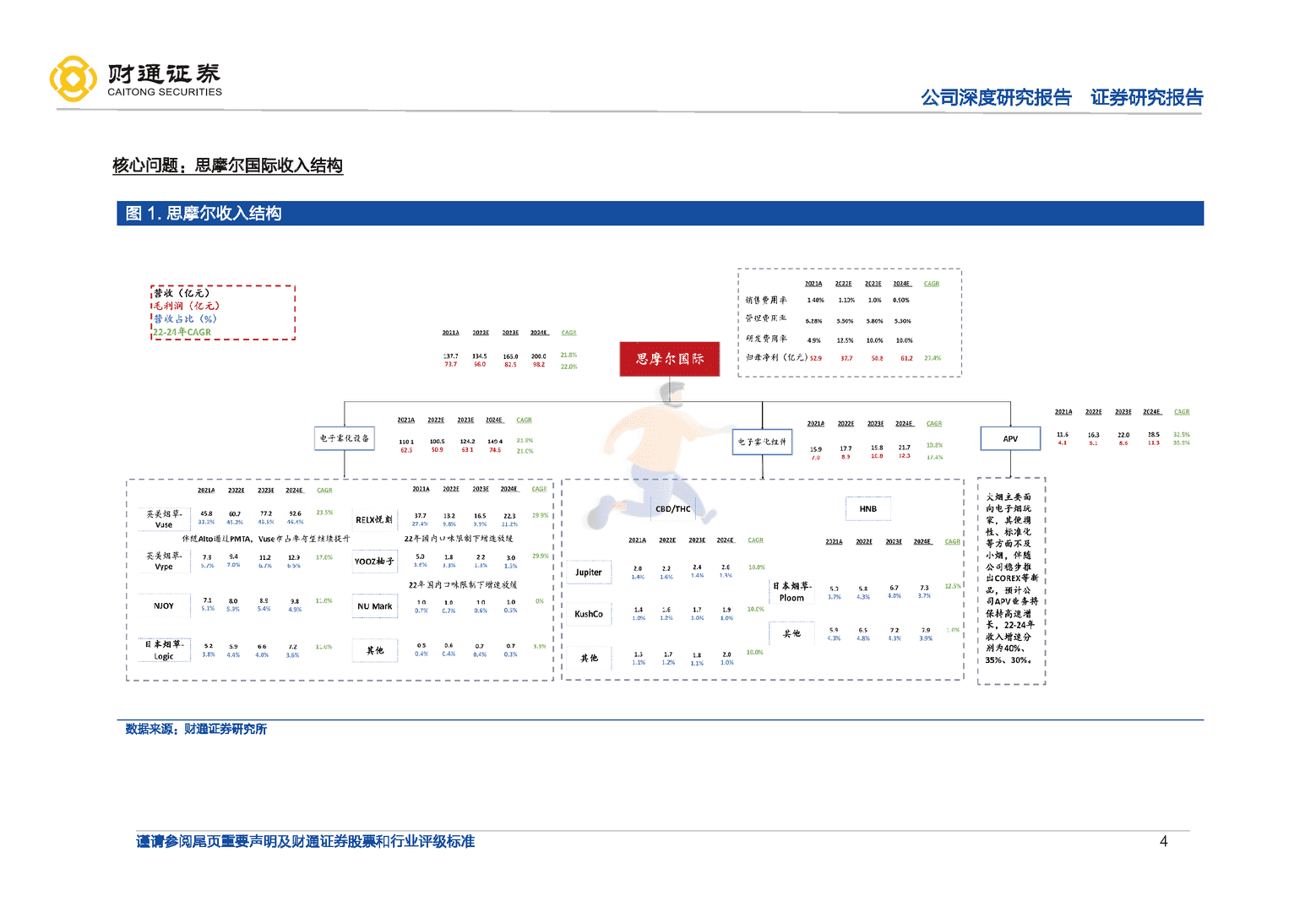
Task: Click the KushCo customer box
Action: coord(589,614)
